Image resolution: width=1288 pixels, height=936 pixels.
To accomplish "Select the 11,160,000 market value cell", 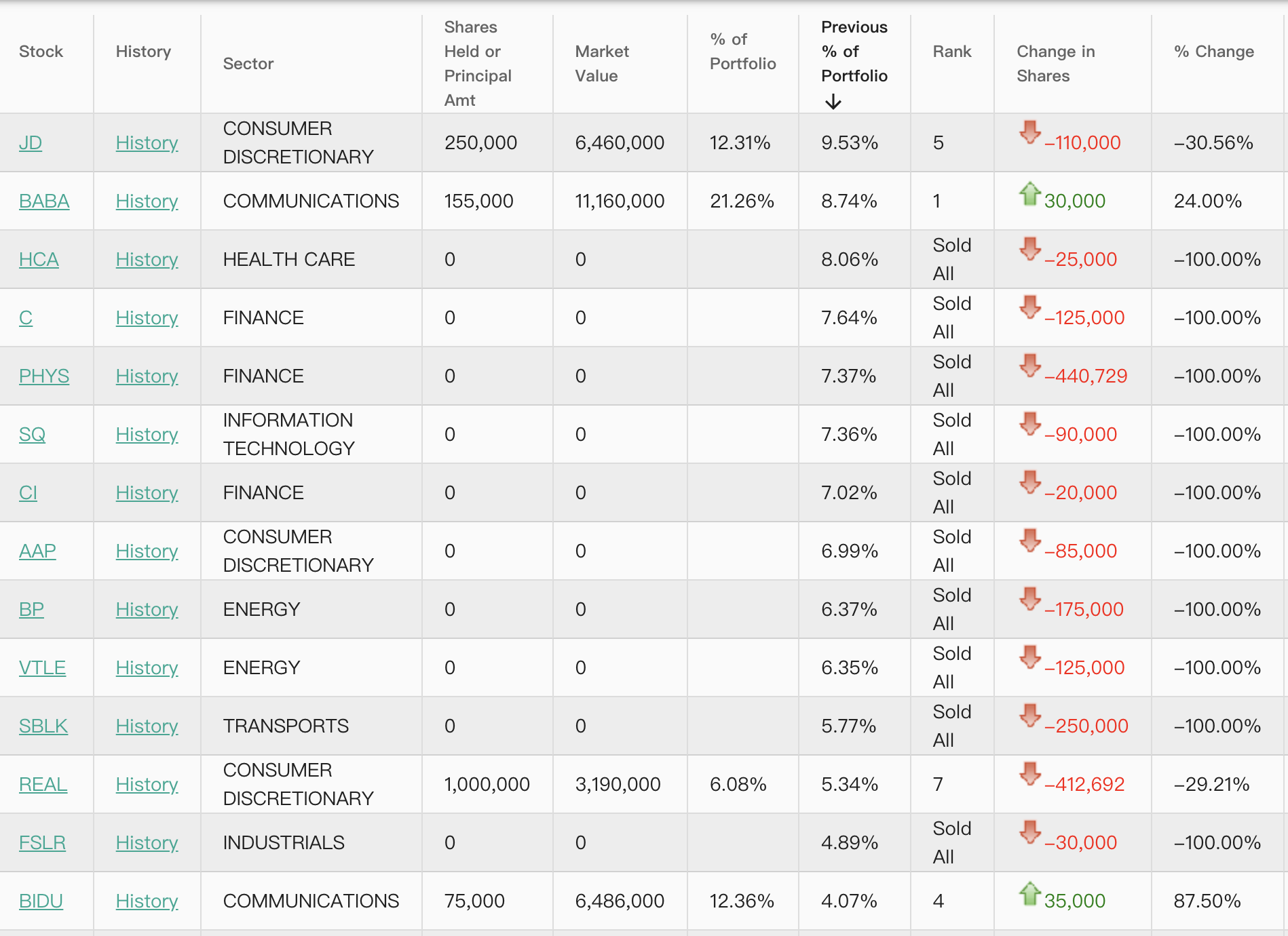I will click(x=620, y=201).
